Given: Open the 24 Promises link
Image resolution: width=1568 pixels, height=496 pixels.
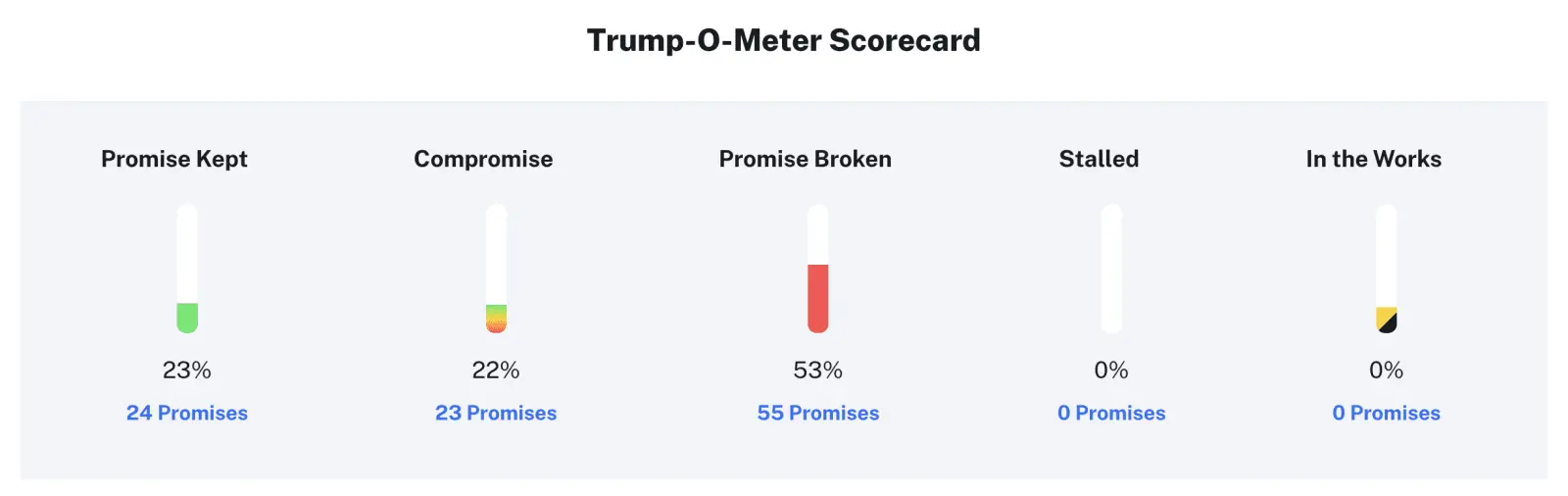Looking at the screenshot, I should pos(187,413).
